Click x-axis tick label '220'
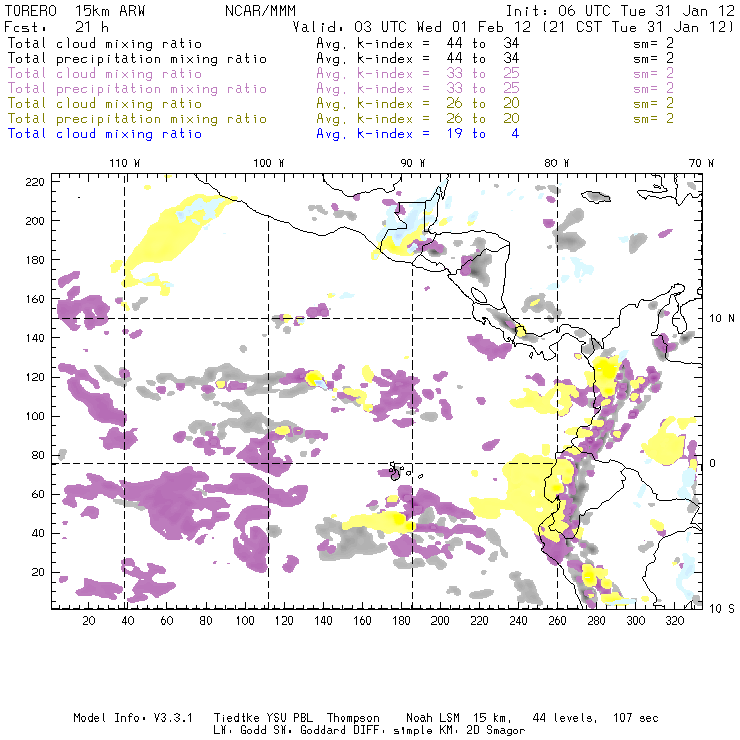This screenshot has width=740, height=740. tap(479, 621)
